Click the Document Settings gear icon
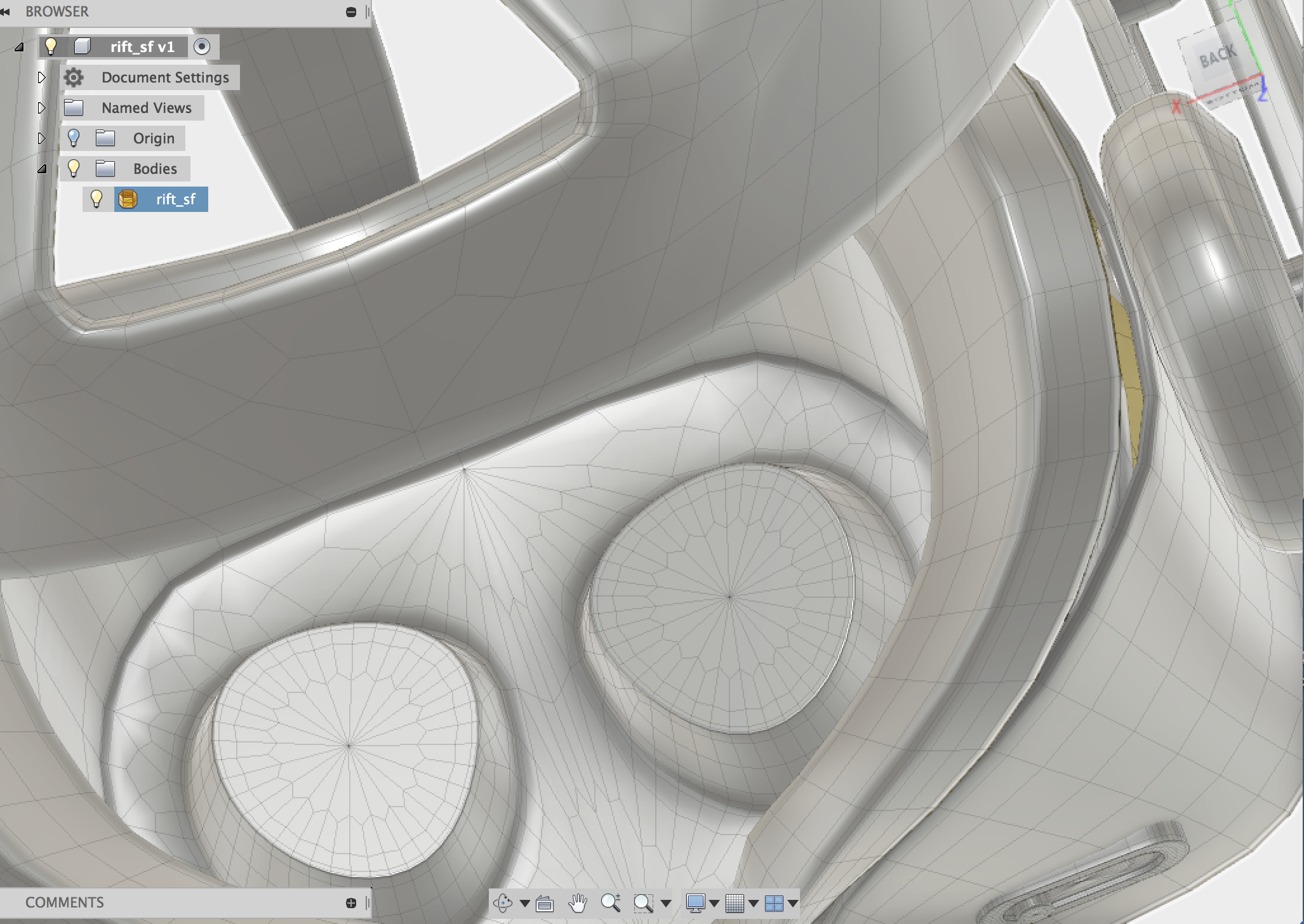1304x924 pixels. 73,77
